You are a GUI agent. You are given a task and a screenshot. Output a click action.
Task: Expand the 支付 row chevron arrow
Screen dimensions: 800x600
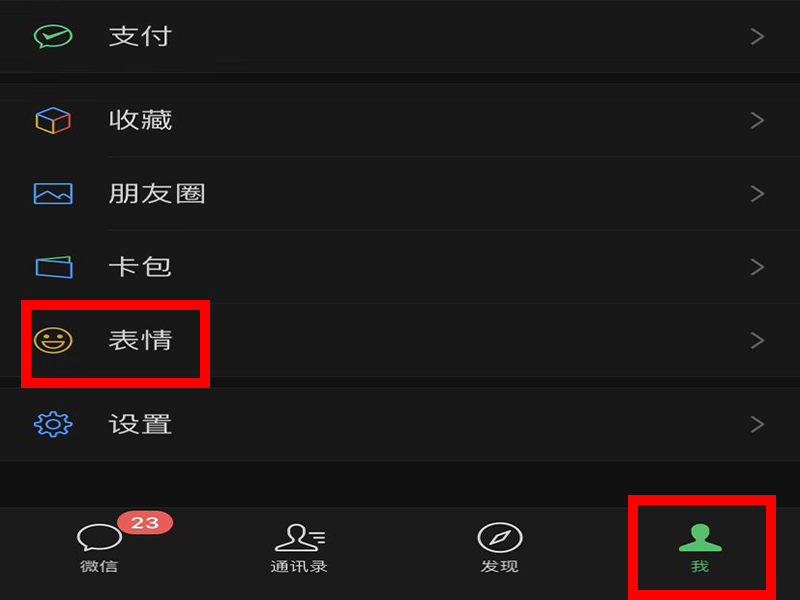758,36
